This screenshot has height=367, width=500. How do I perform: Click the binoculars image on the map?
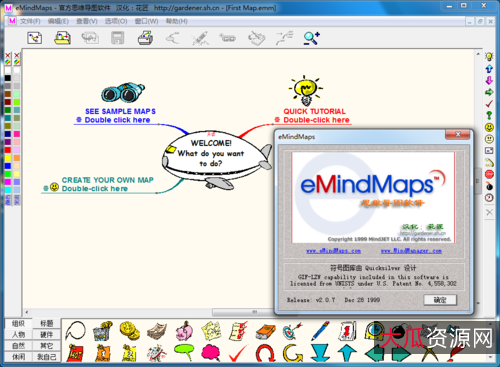point(123,92)
